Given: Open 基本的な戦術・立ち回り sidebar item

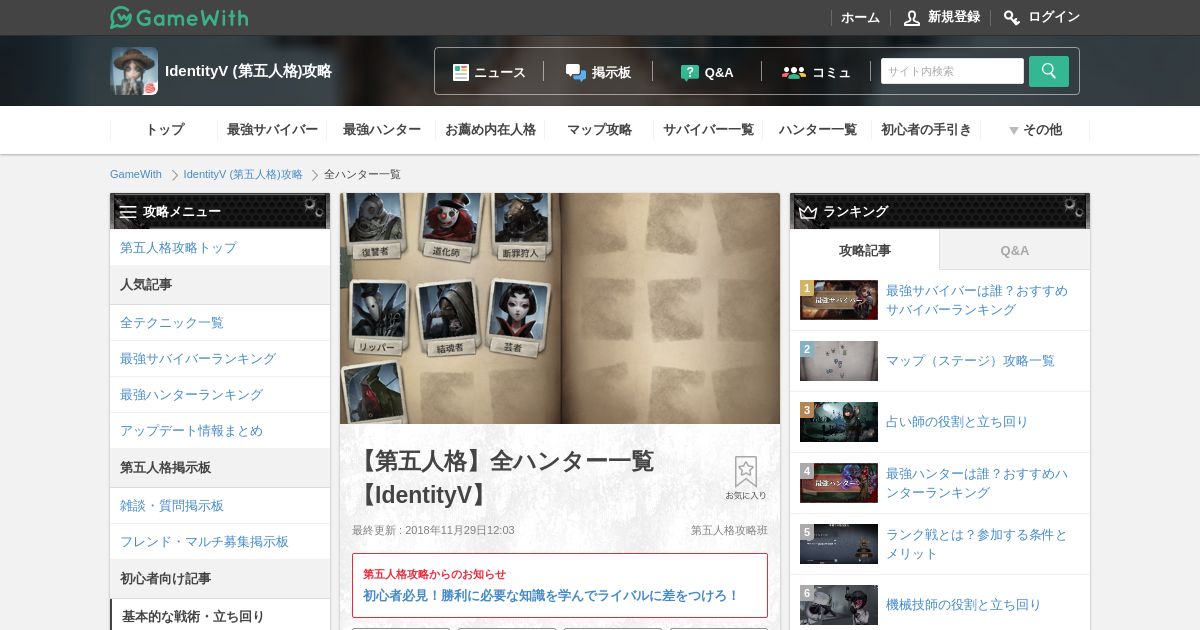Looking at the screenshot, I should point(220,616).
